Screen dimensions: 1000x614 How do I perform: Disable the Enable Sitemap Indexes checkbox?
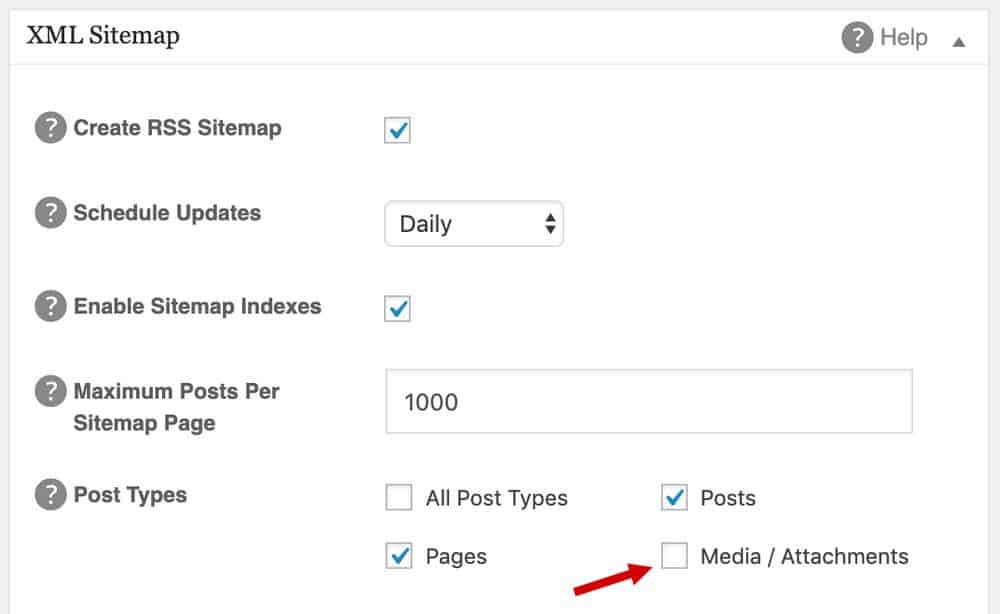pyautogui.click(x=398, y=308)
